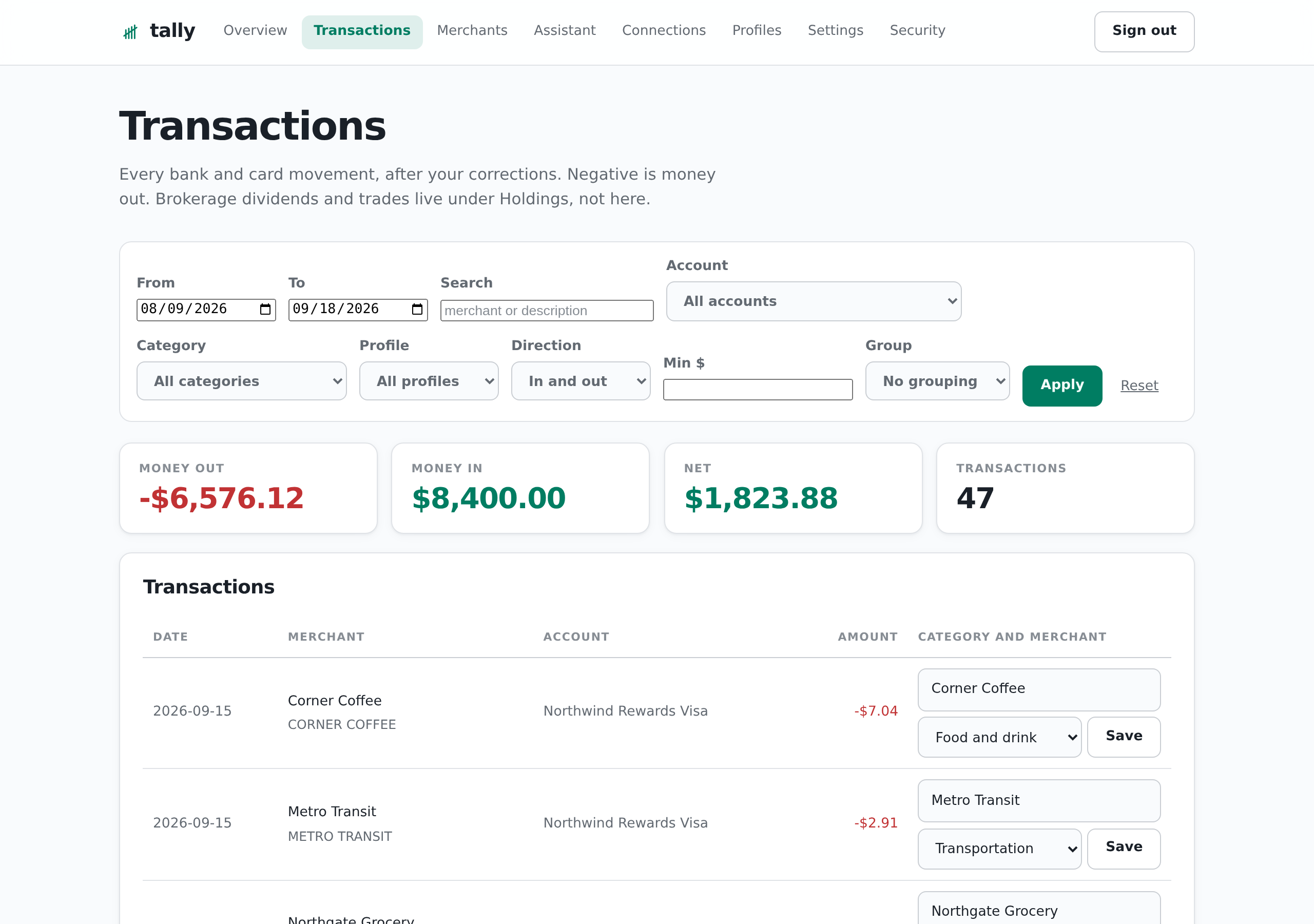
Task: Click the -$2.91 amount
Action: click(876, 823)
